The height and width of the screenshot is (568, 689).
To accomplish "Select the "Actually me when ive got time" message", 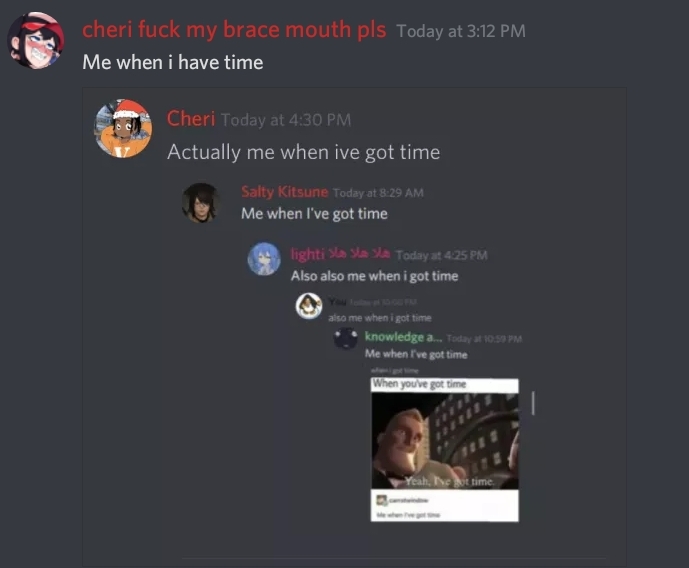I will 303,152.
